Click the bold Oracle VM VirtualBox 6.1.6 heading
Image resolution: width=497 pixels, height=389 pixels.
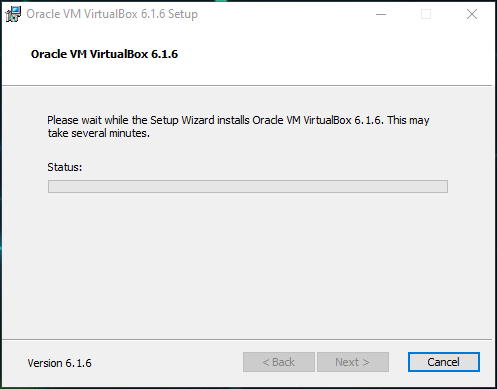[x=104, y=54]
